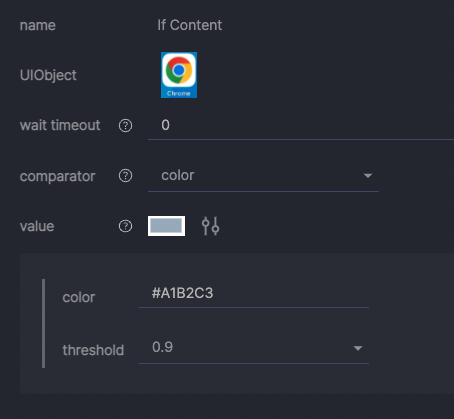Click the wait timeout label text
The image size is (454, 419).
[60, 125]
